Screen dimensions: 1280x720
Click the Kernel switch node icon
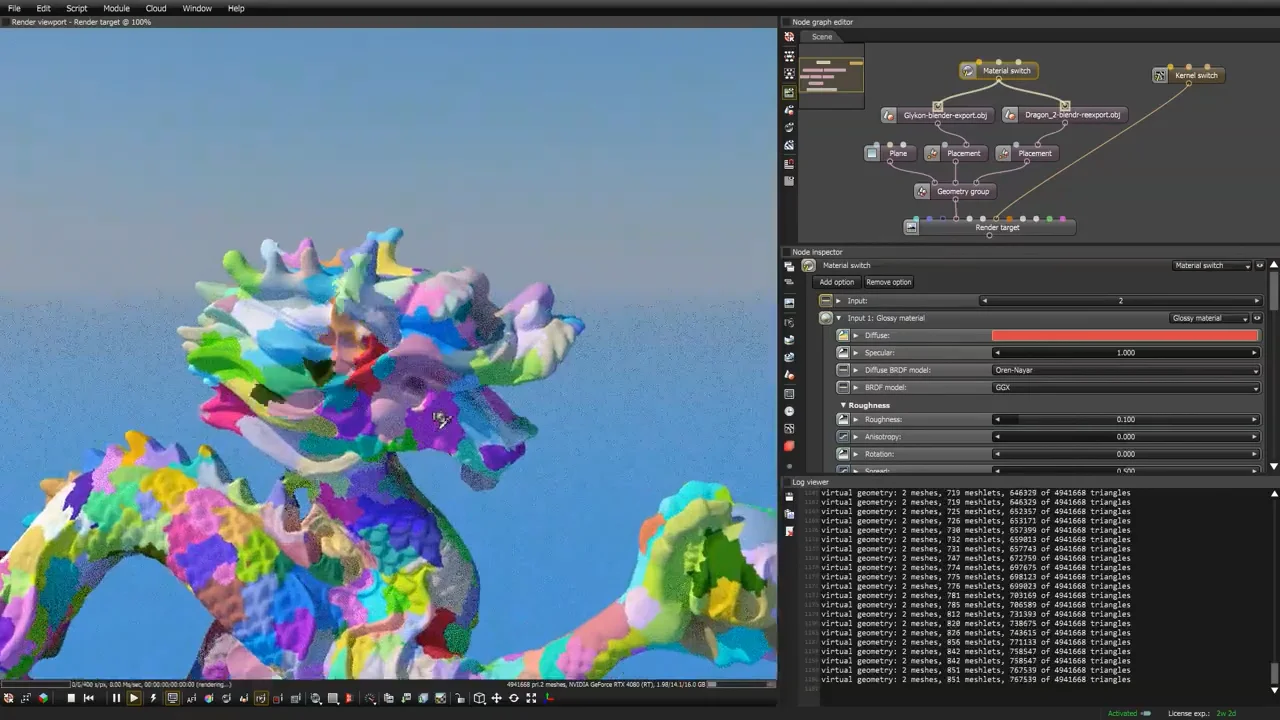point(1160,76)
